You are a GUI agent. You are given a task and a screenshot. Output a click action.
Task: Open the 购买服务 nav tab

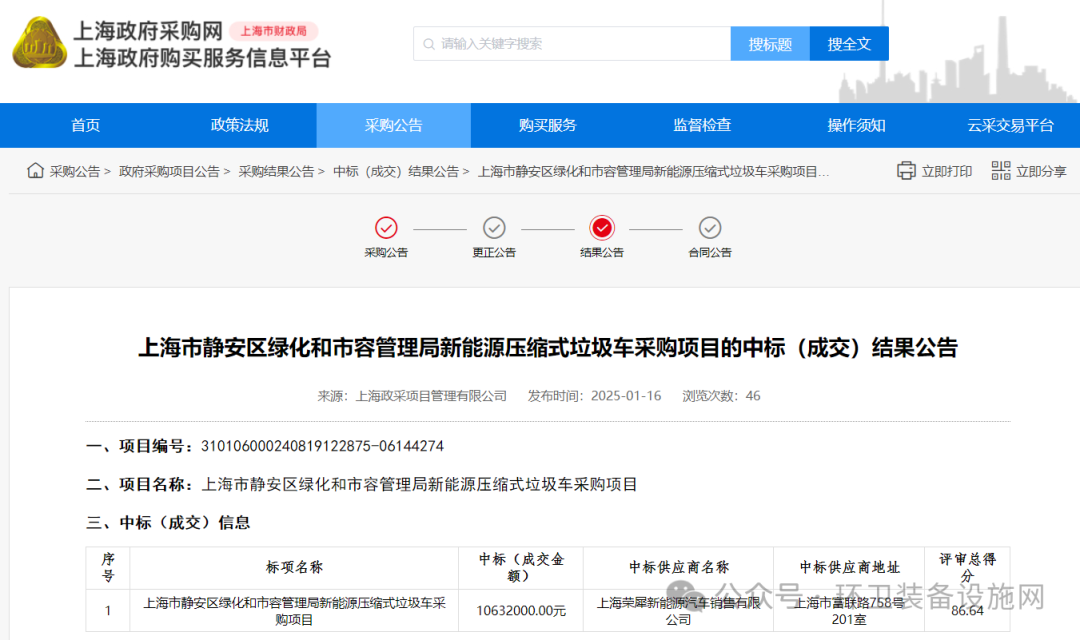(548, 125)
